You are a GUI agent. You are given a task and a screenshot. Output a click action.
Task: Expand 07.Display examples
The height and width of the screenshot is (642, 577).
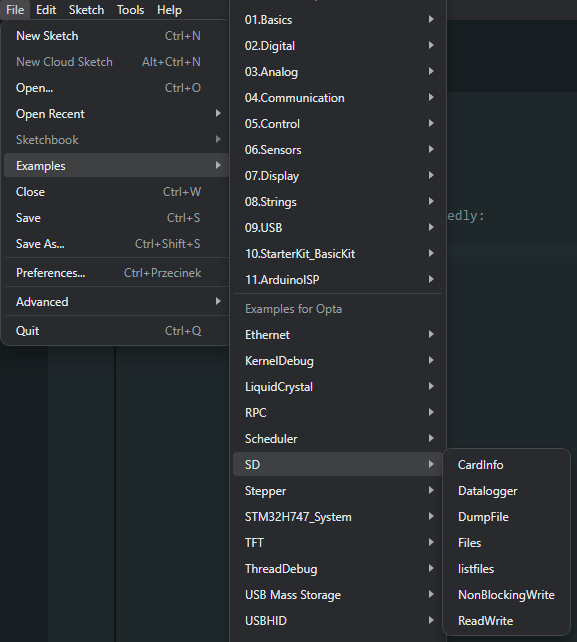click(338, 176)
